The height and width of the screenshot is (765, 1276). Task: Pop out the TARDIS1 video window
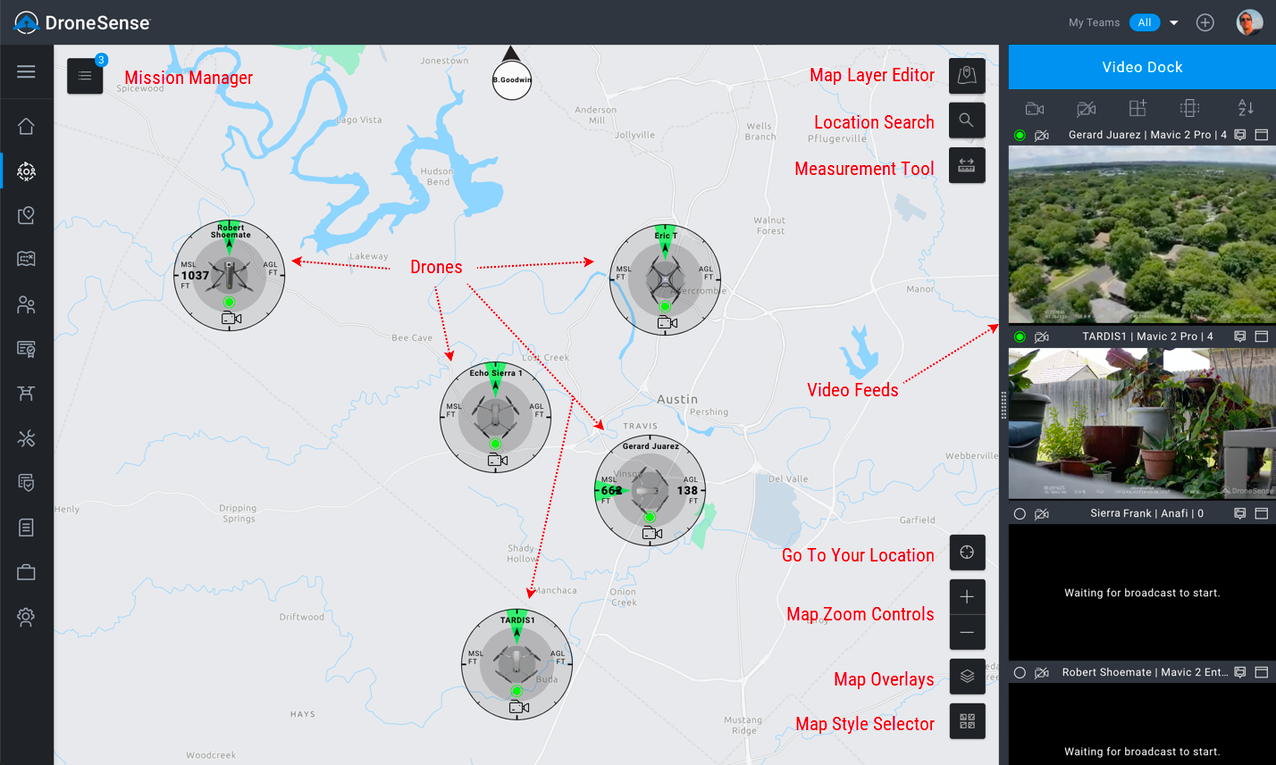(1261, 337)
